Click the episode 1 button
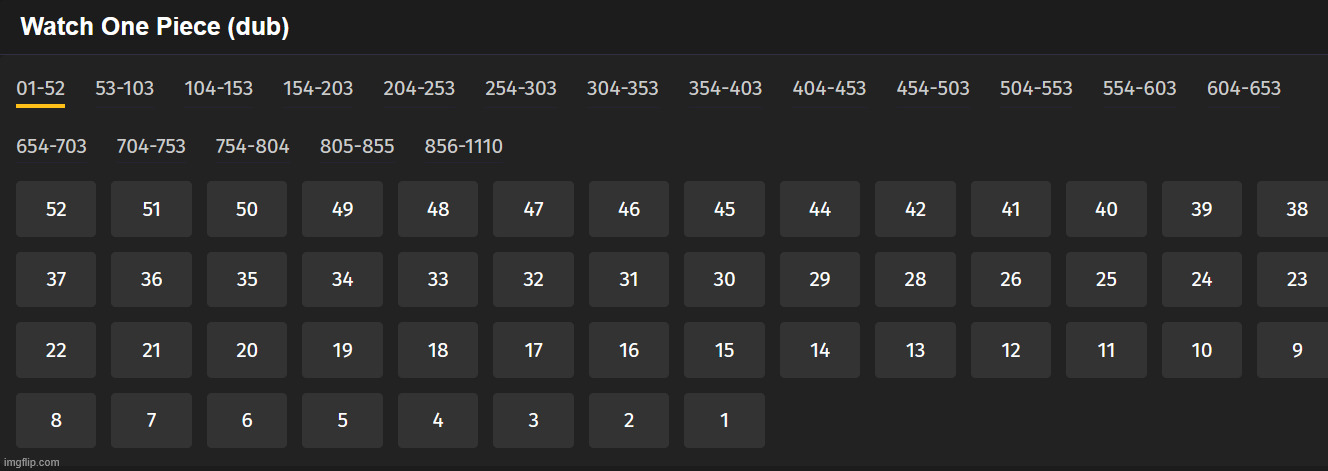The width and height of the screenshot is (1328, 471). [724, 420]
